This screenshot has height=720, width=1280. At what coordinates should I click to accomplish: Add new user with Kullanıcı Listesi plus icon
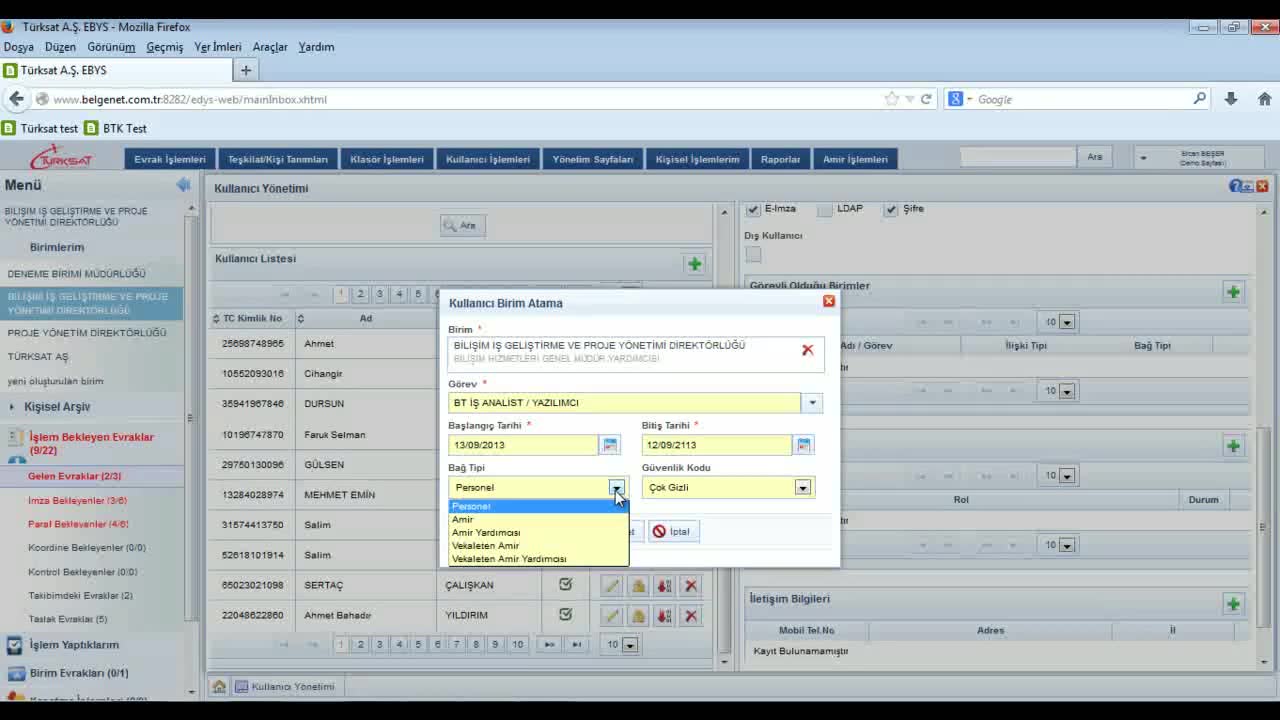694,264
